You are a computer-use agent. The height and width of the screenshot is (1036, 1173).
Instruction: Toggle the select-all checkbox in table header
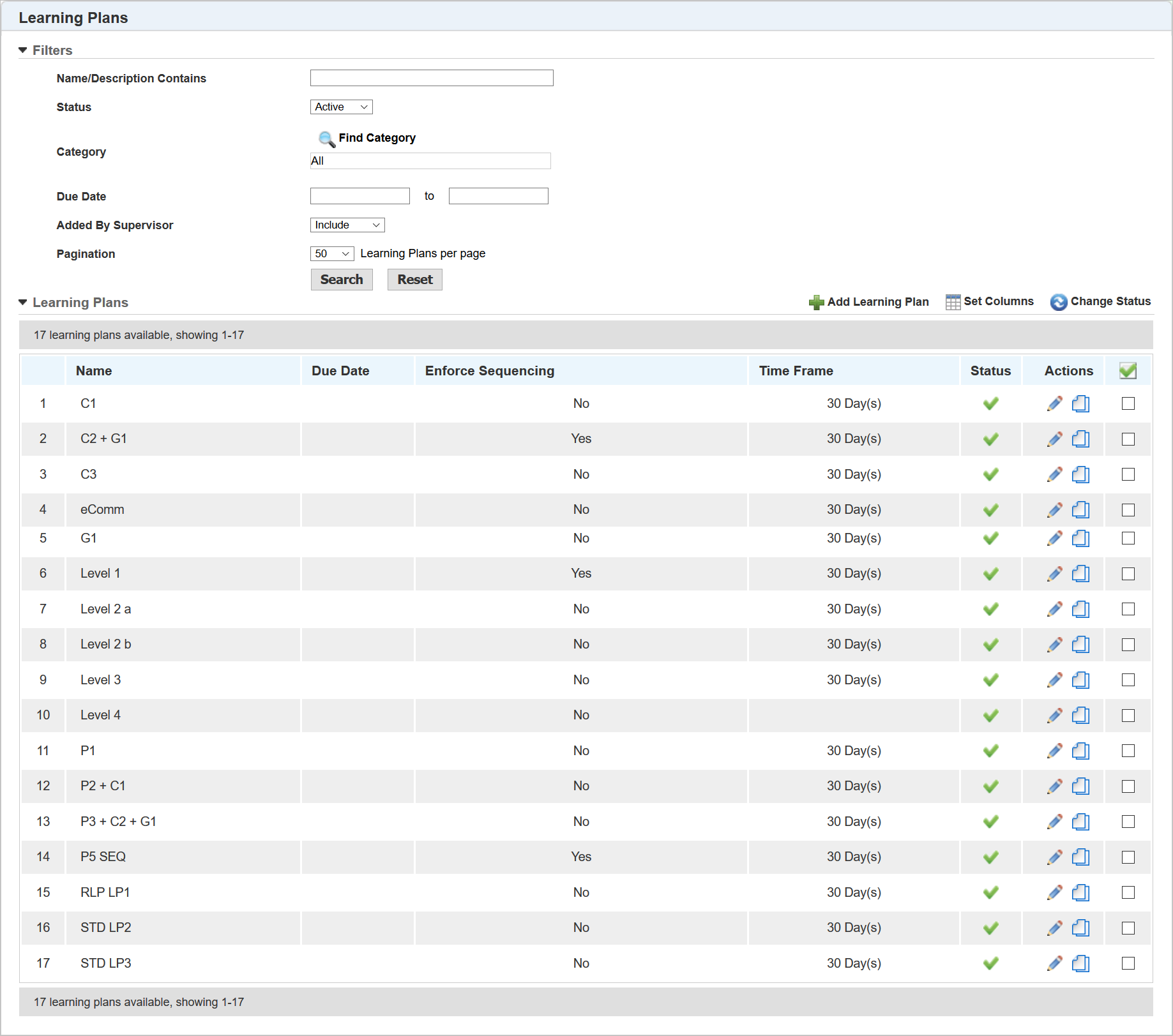[x=1128, y=371]
